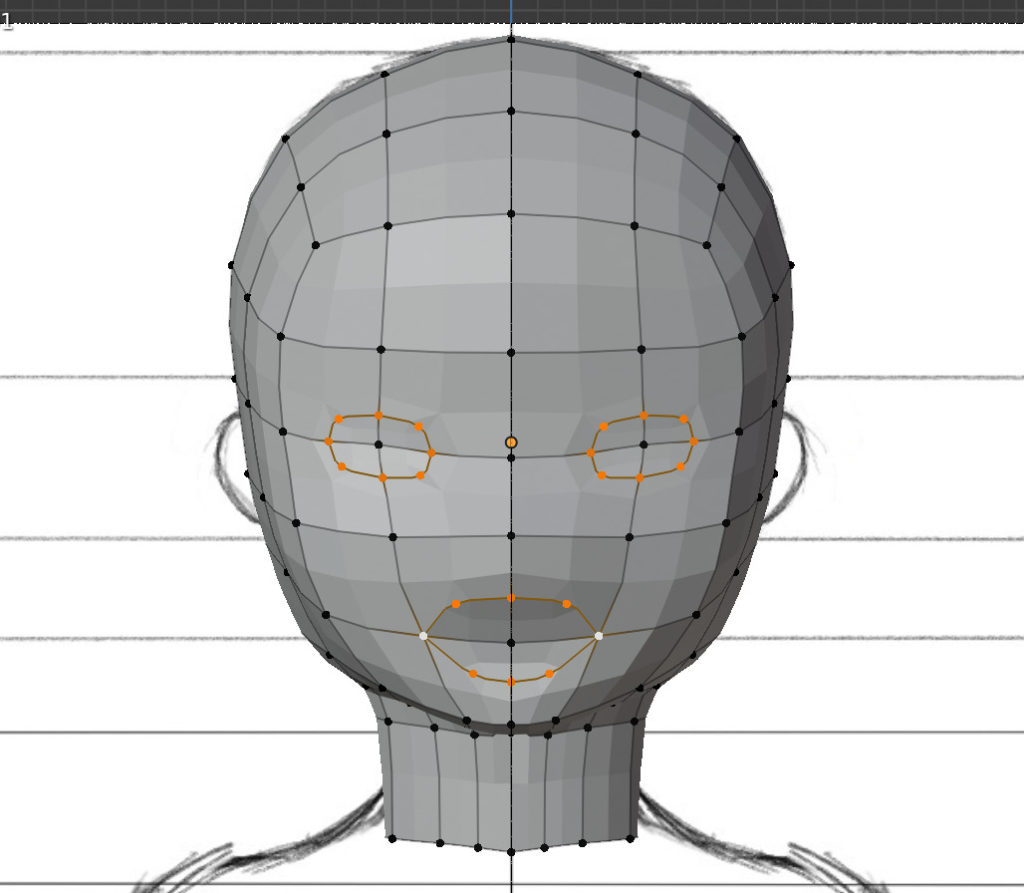Select the outer corner vertex of the left eye
The width and height of the screenshot is (1024, 893).
pos(328,441)
